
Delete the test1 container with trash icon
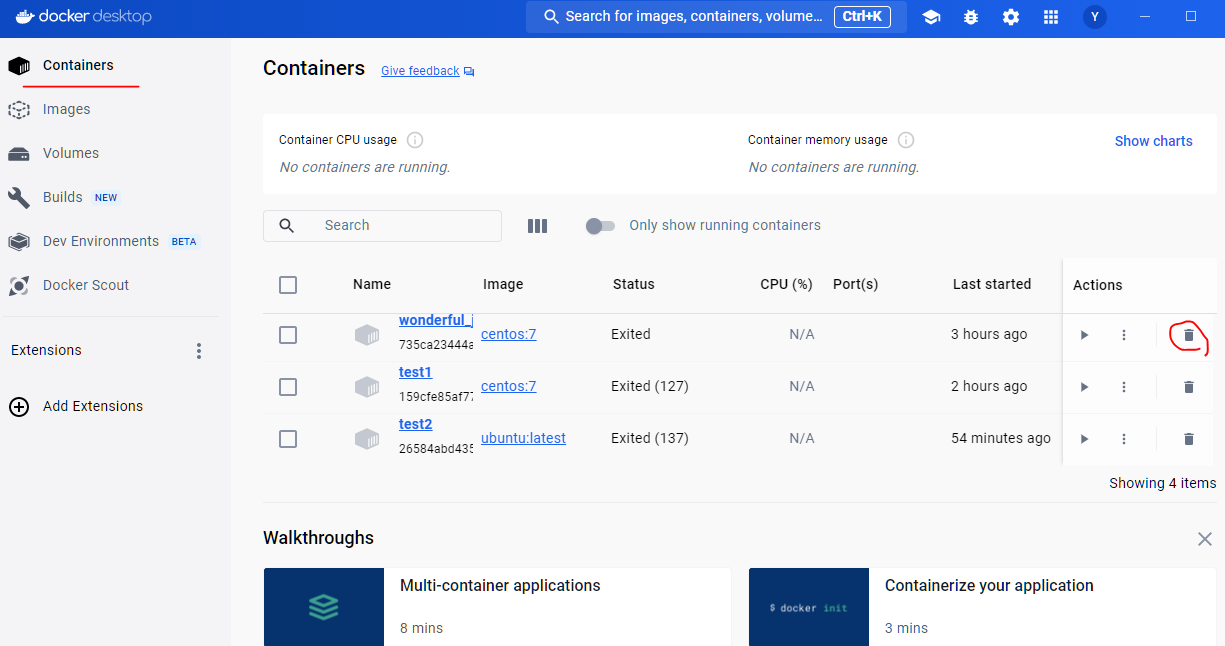(1189, 387)
